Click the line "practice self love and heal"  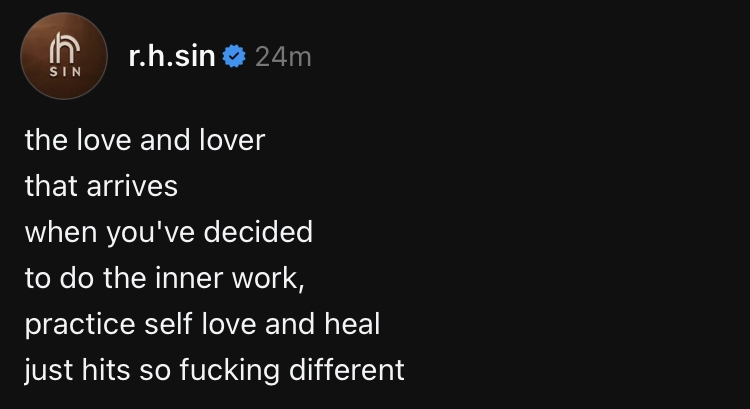202,325
